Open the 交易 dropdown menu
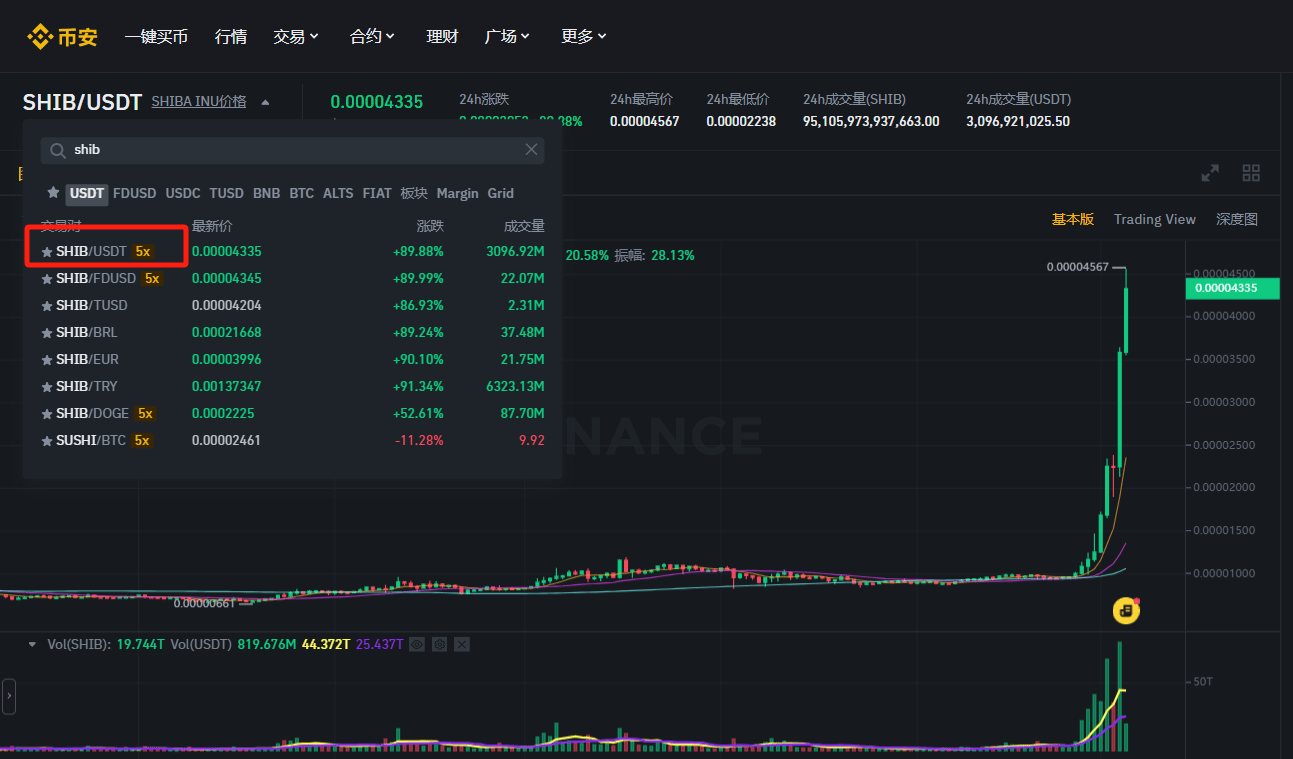1293x759 pixels. coord(296,36)
